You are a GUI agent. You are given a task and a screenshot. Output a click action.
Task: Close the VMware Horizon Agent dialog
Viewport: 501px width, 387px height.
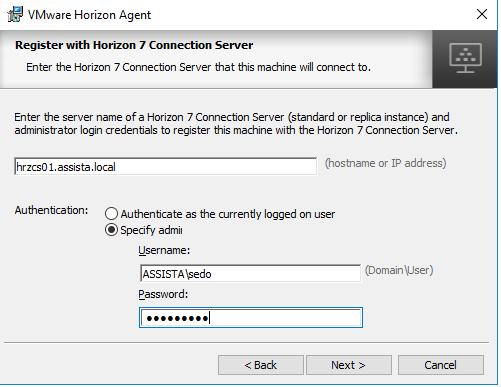[482, 14]
